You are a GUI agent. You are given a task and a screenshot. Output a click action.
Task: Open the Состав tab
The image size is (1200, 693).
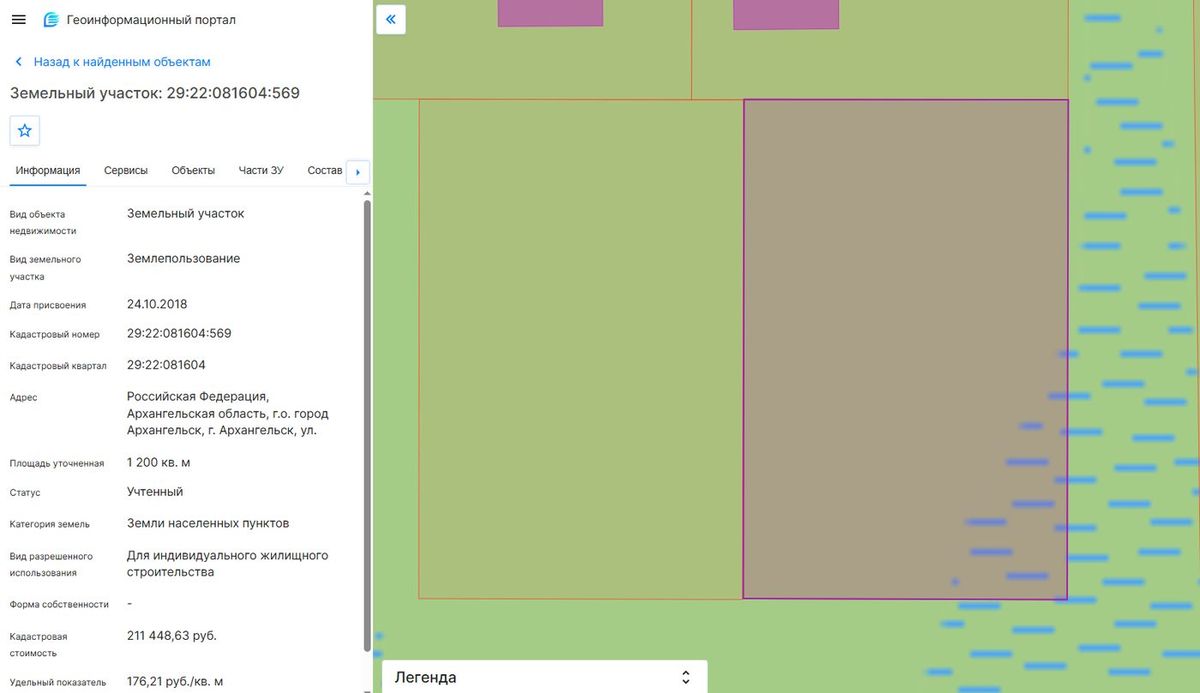(x=325, y=170)
